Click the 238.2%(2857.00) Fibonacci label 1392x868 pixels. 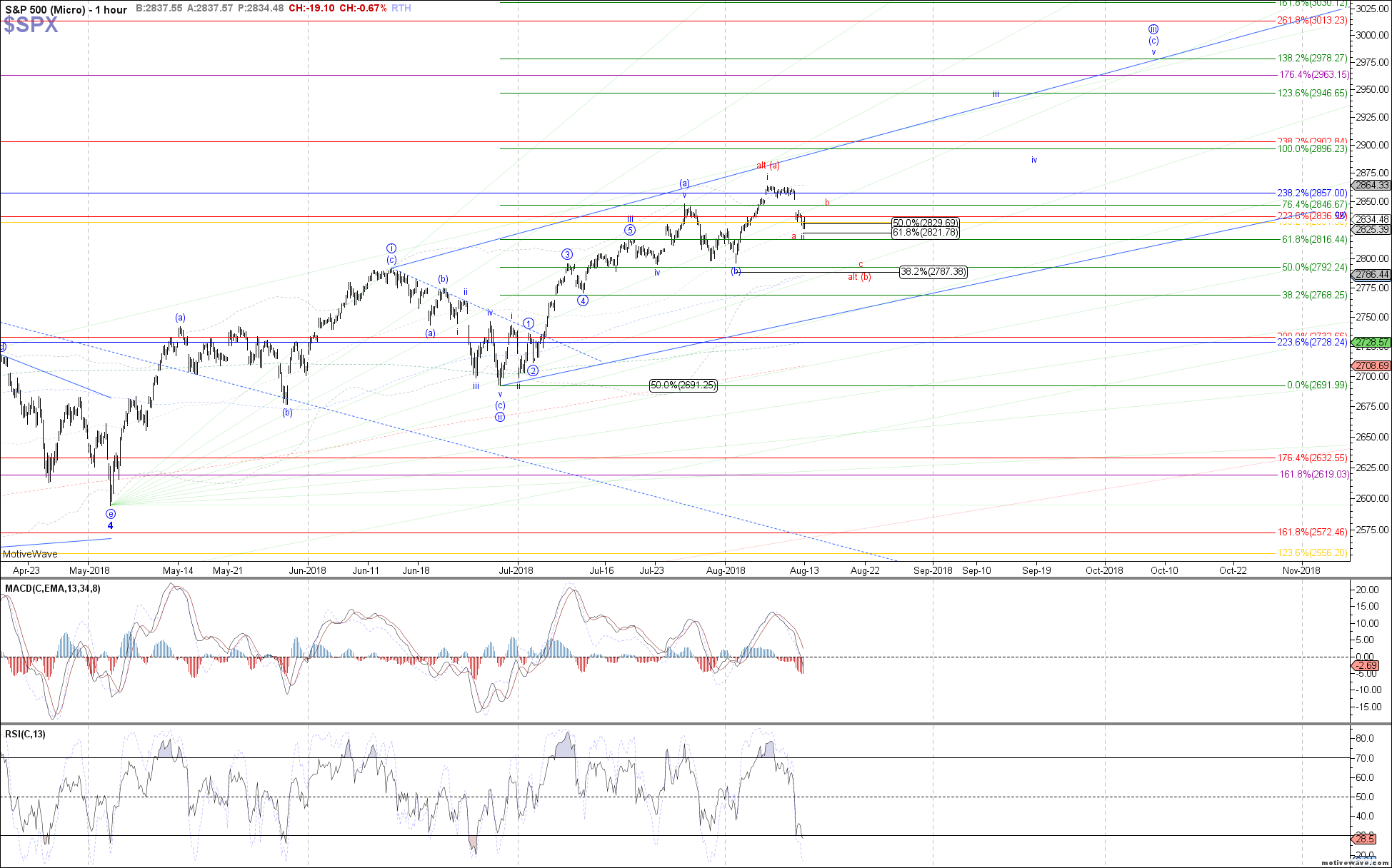click(x=1312, y=193)
